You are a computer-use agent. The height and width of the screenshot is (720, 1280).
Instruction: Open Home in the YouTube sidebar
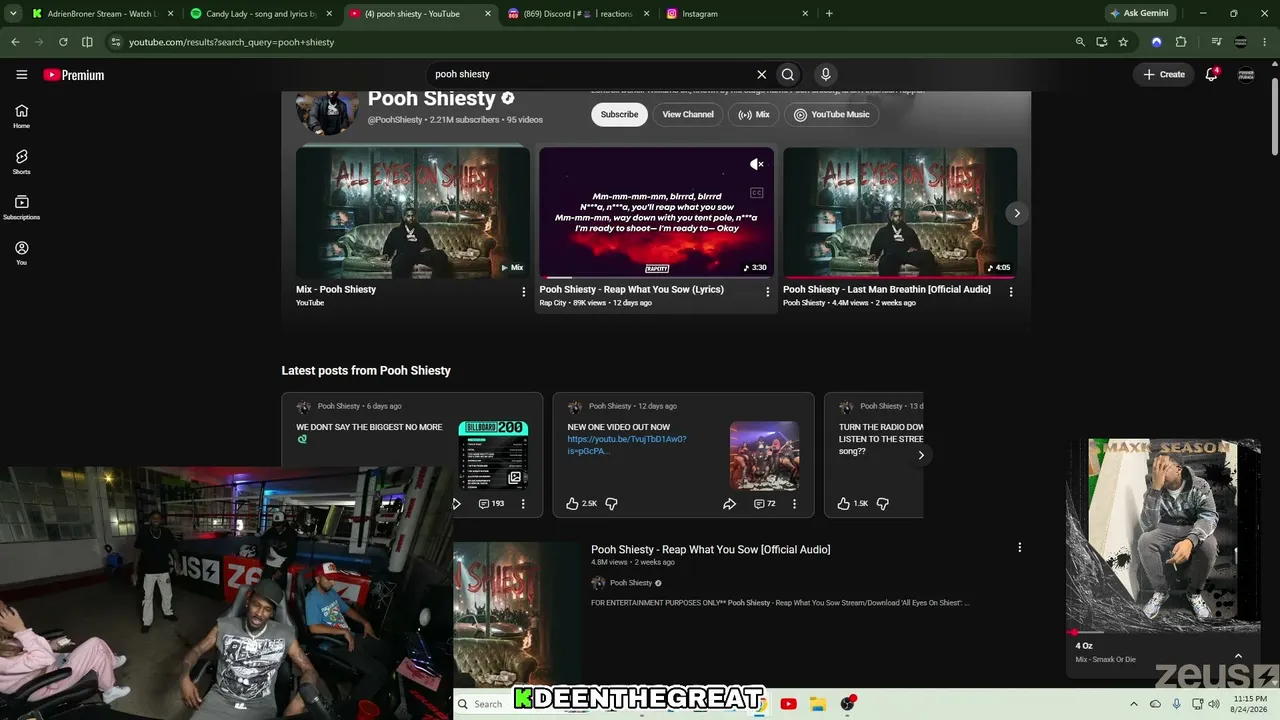pyautogui.click(x=21, y=116)
